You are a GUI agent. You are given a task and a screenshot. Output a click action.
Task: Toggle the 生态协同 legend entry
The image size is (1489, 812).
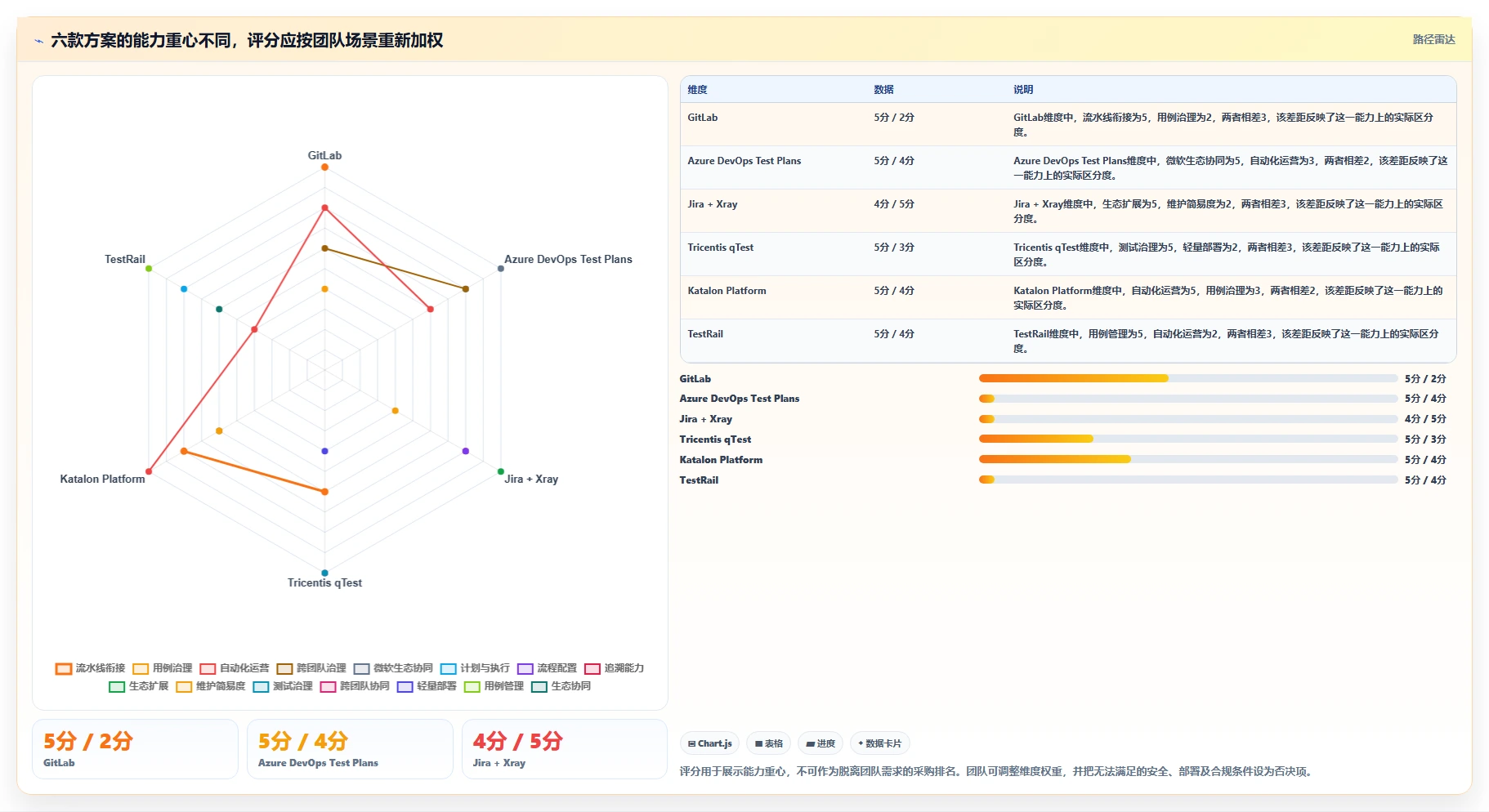click(x=561, y=686)
